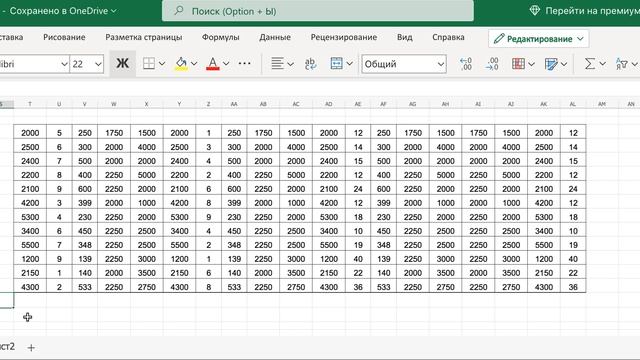The width and height of the screenshot is (640, 360).
Task: Click the premium diamond icon
Action: pyautogui.click(x=534, y=11)
